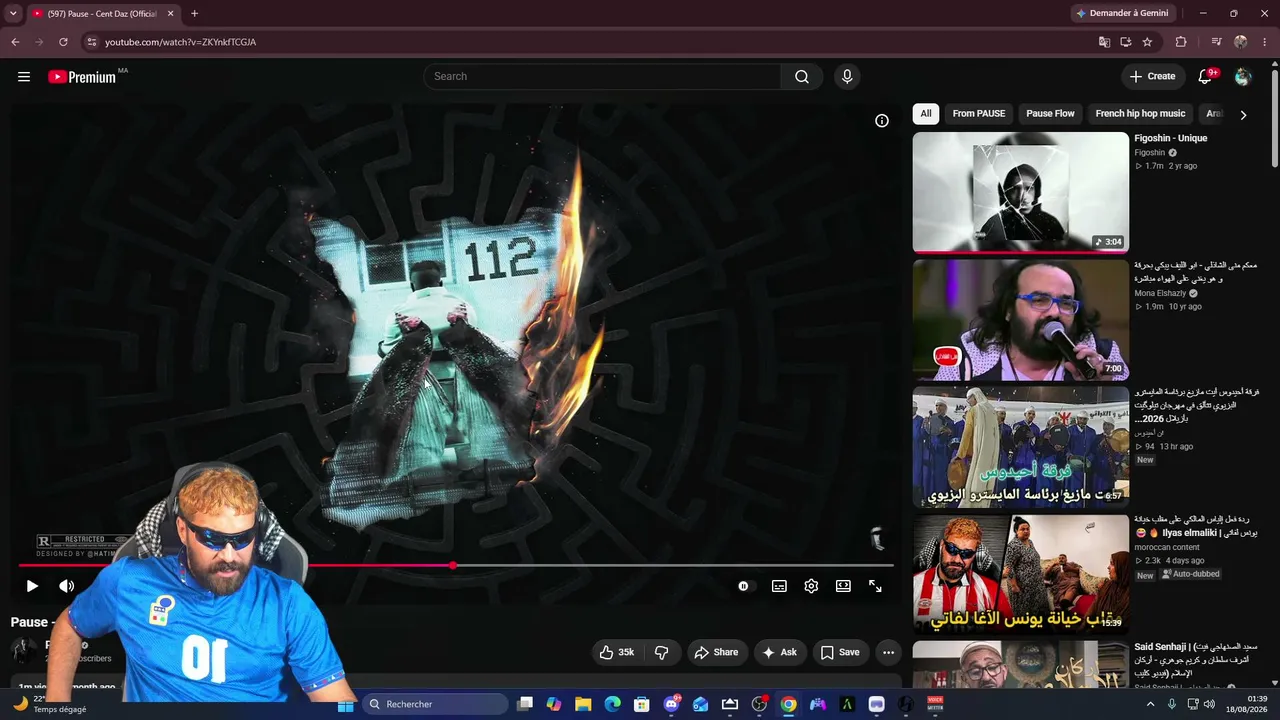This screenshot has height=720, width=1280.
Task: Share this video
Action: 716,652
